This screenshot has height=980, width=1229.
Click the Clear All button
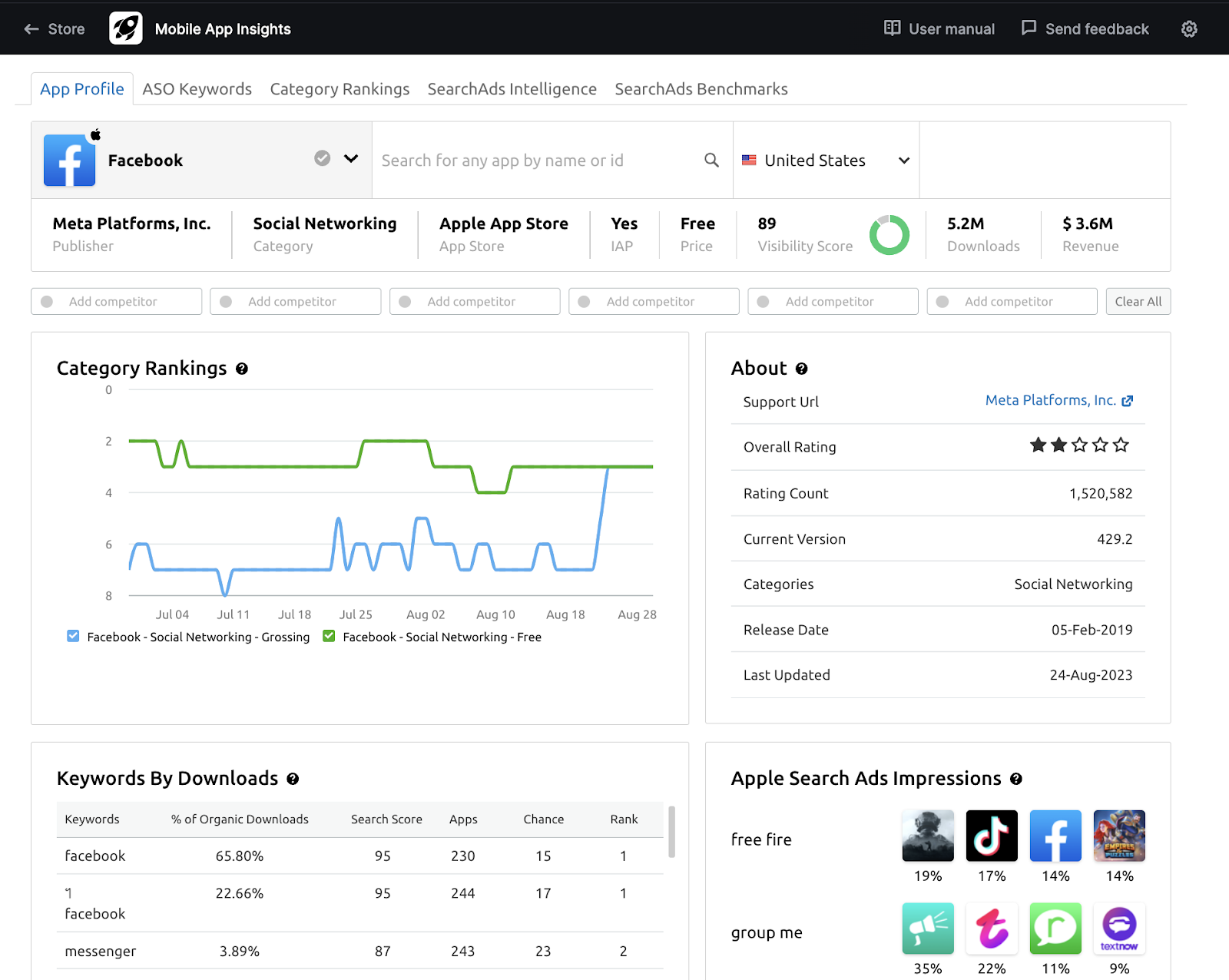(x=1138, y=301)
